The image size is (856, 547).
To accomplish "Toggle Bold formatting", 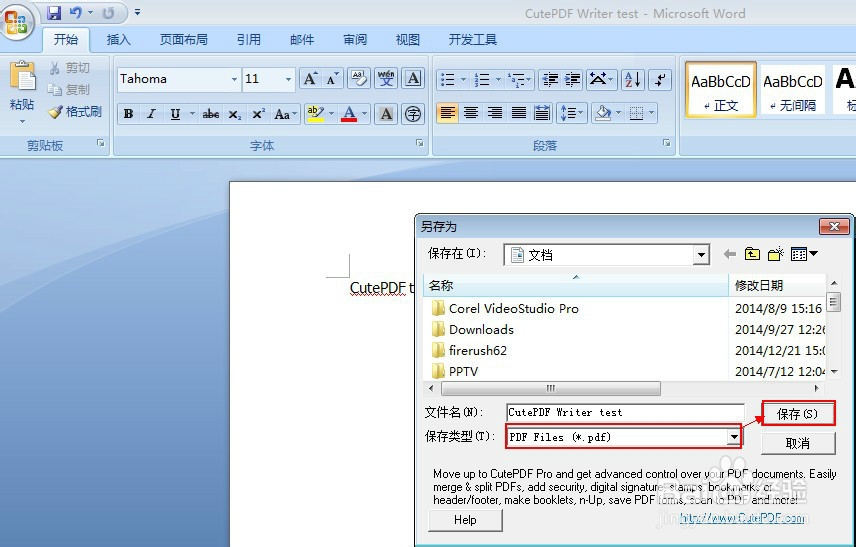I will coord(128,114).
